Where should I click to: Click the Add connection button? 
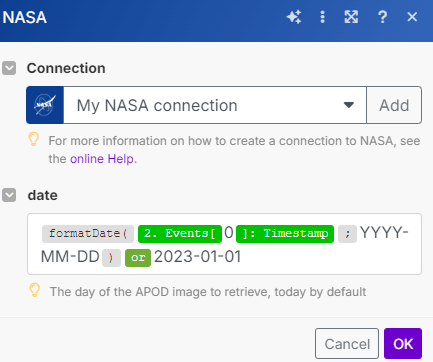(394, 105)
